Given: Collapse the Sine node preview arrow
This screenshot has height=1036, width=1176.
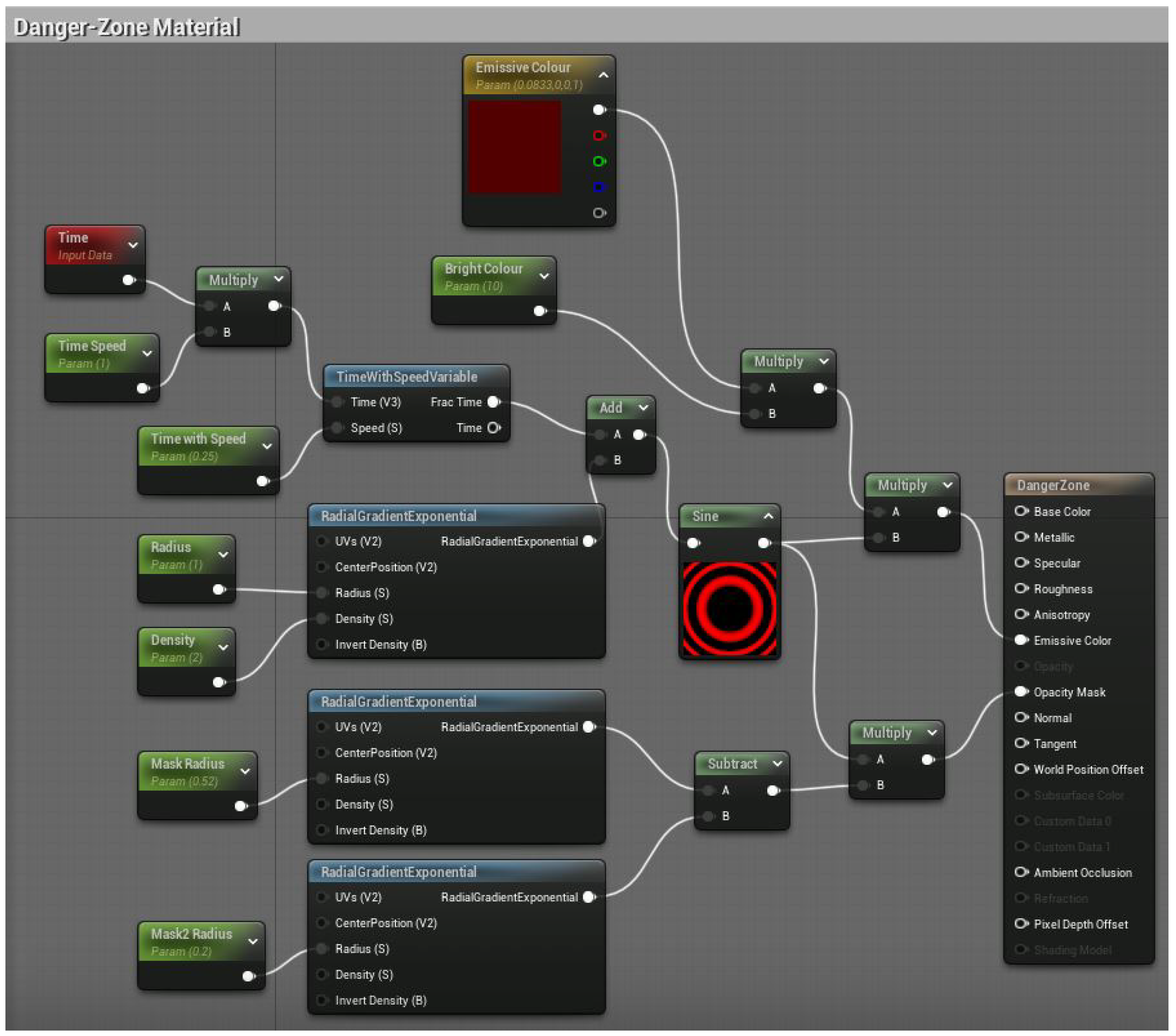Looking at the screenshot, I should coord(768,516).
